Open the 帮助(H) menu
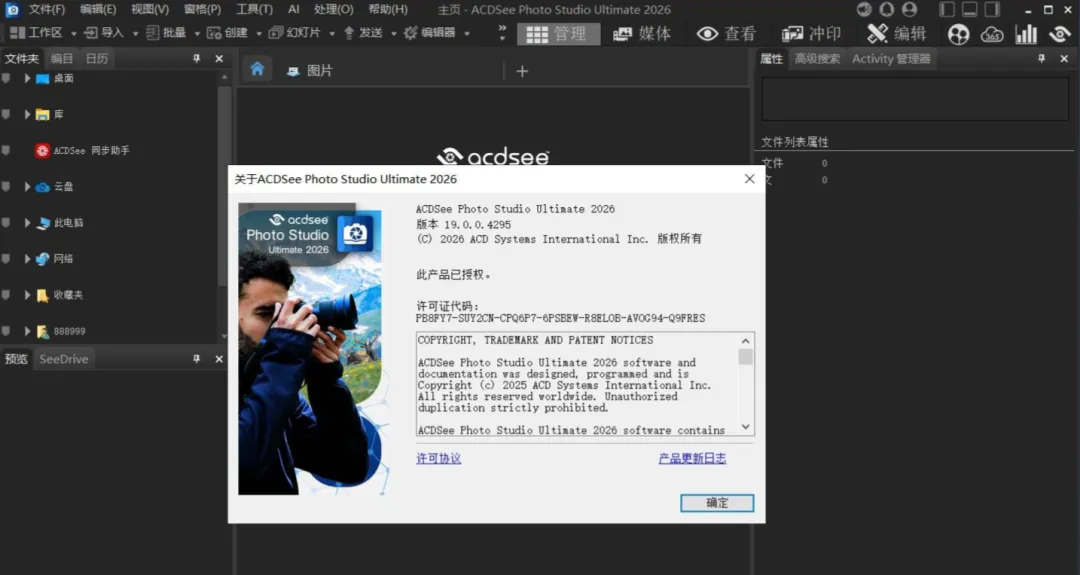 (388, 10)
